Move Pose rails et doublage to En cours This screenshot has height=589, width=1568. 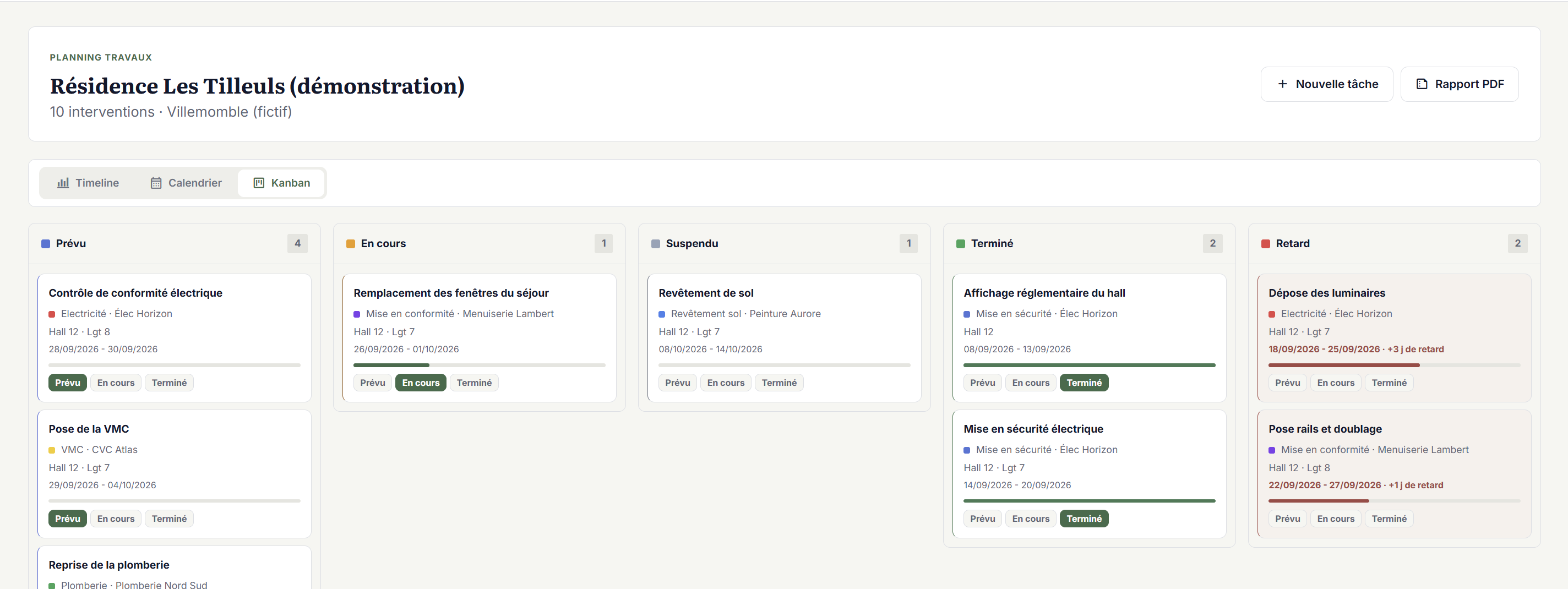[x=1336, y=519]
